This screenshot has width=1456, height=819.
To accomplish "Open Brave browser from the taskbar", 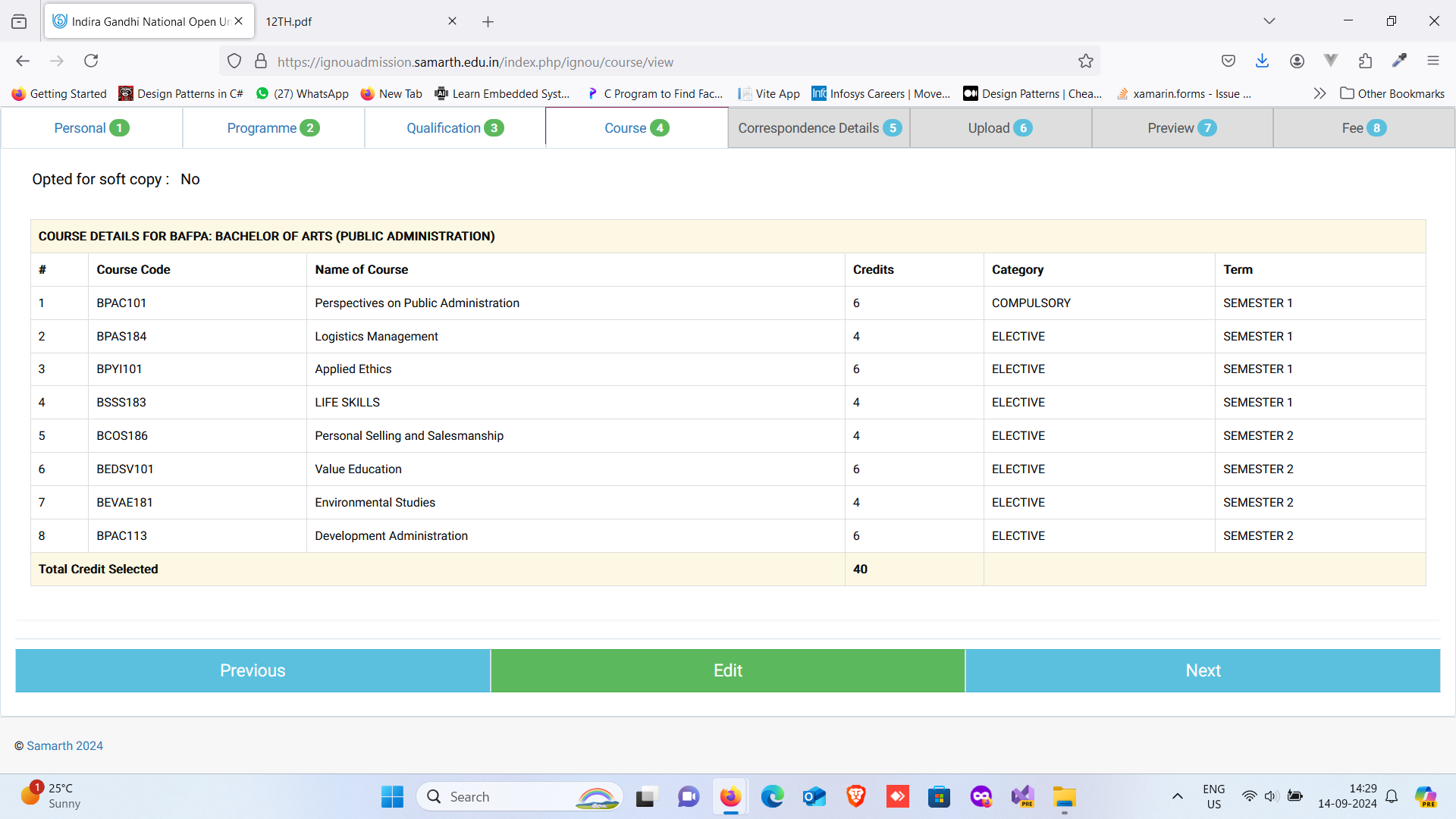I will click(856, 796).
